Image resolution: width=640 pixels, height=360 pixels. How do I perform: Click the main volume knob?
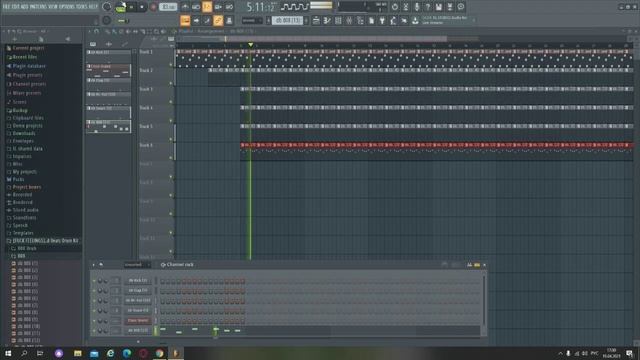107,7
